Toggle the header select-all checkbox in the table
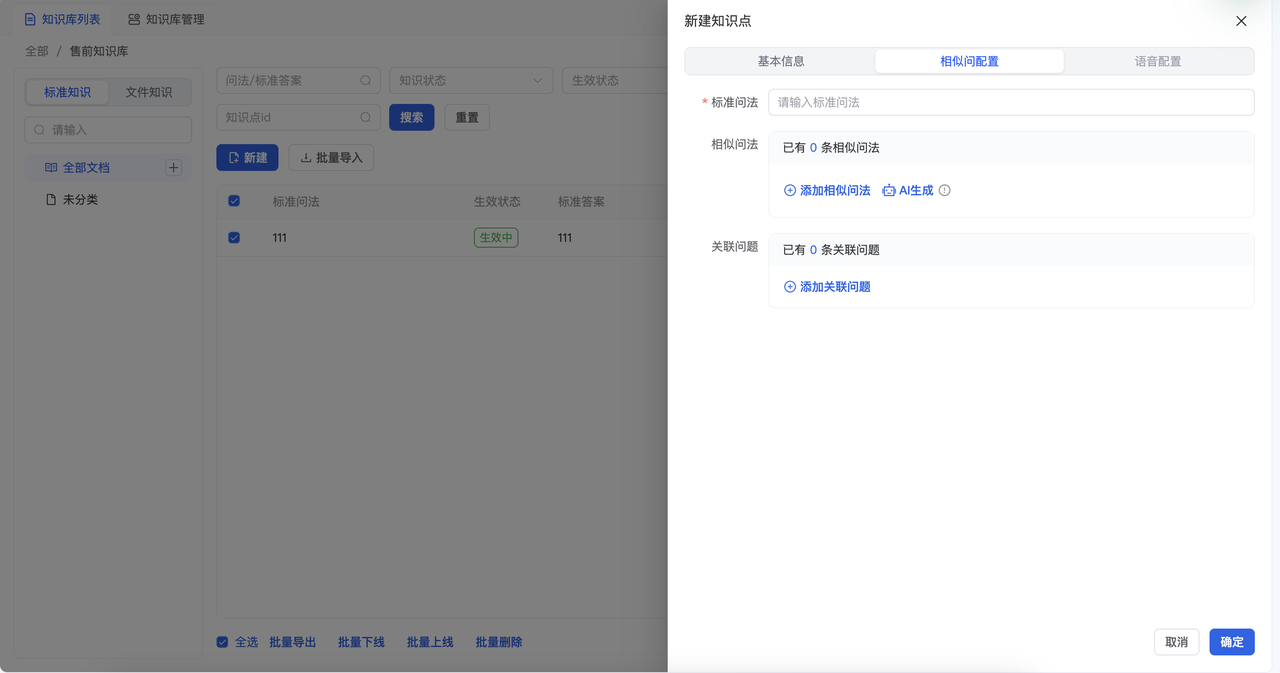The width and height of the screenshot is (1280, 673). pyautogui.click(x=234, y=201)
